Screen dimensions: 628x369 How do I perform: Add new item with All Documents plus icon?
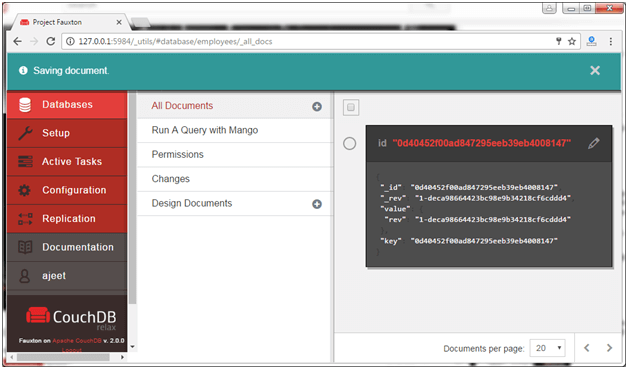(x=317, y=107)
